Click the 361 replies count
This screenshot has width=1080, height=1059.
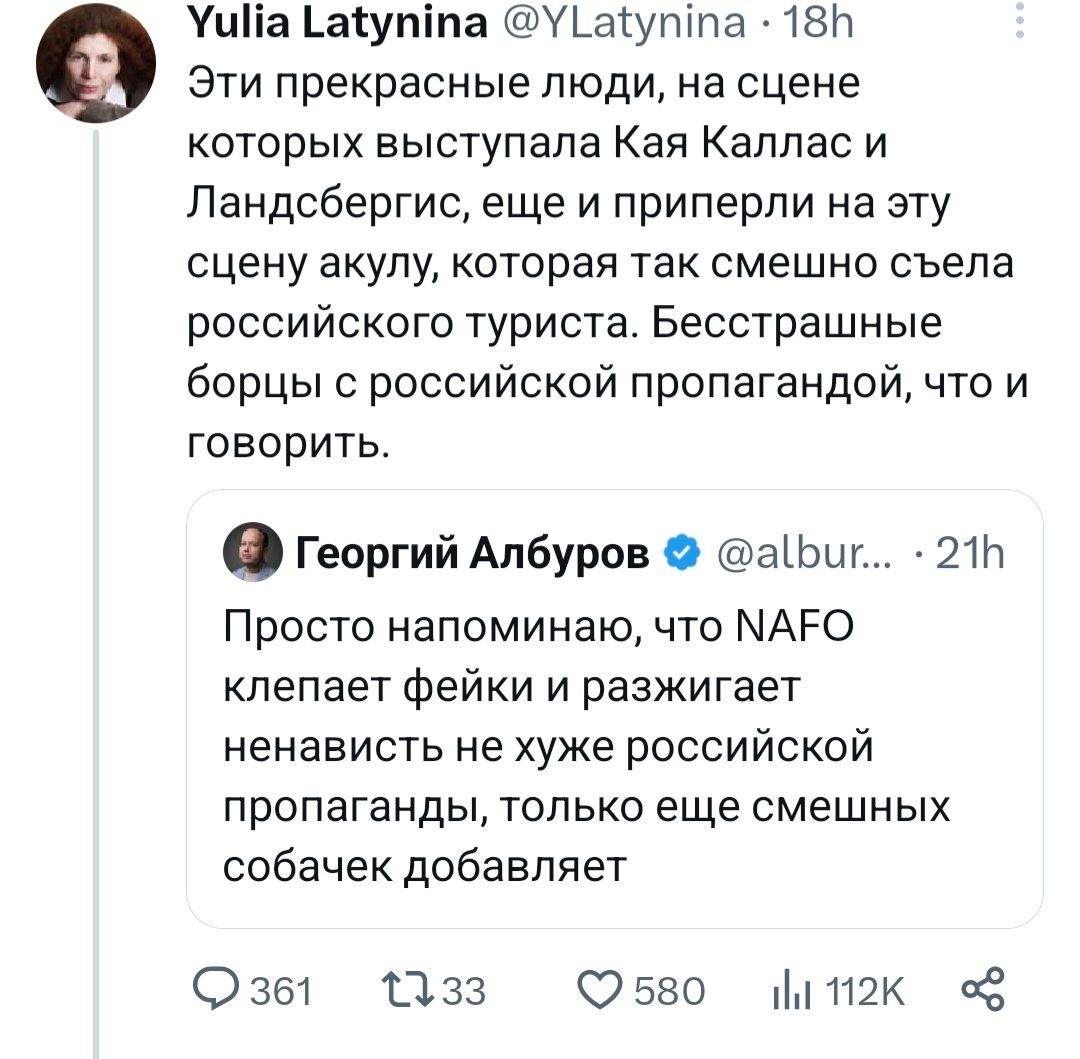pos(279,992)
